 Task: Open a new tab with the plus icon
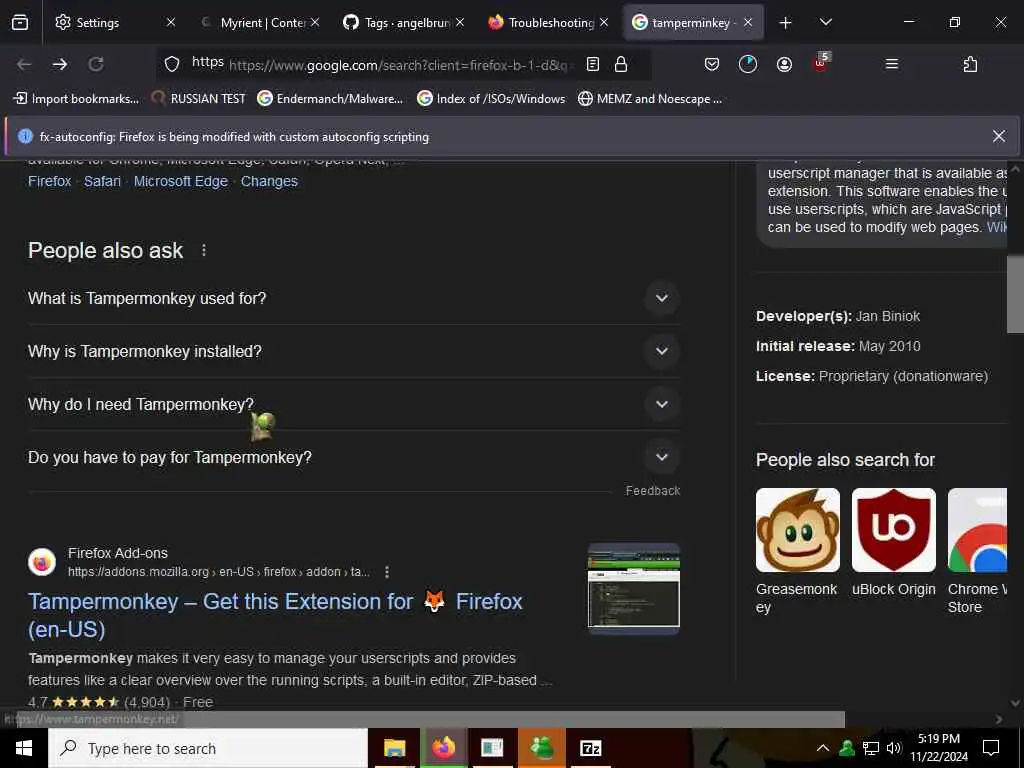tap(786, 23)
